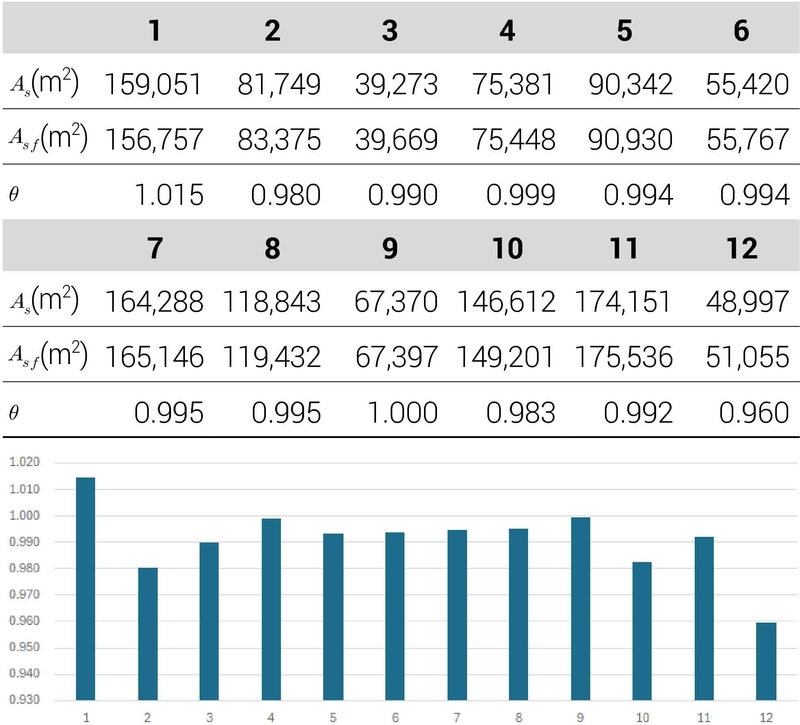Select the cell with value 174,151
Screen dimensions: 800x725
[x=624, y=302]
